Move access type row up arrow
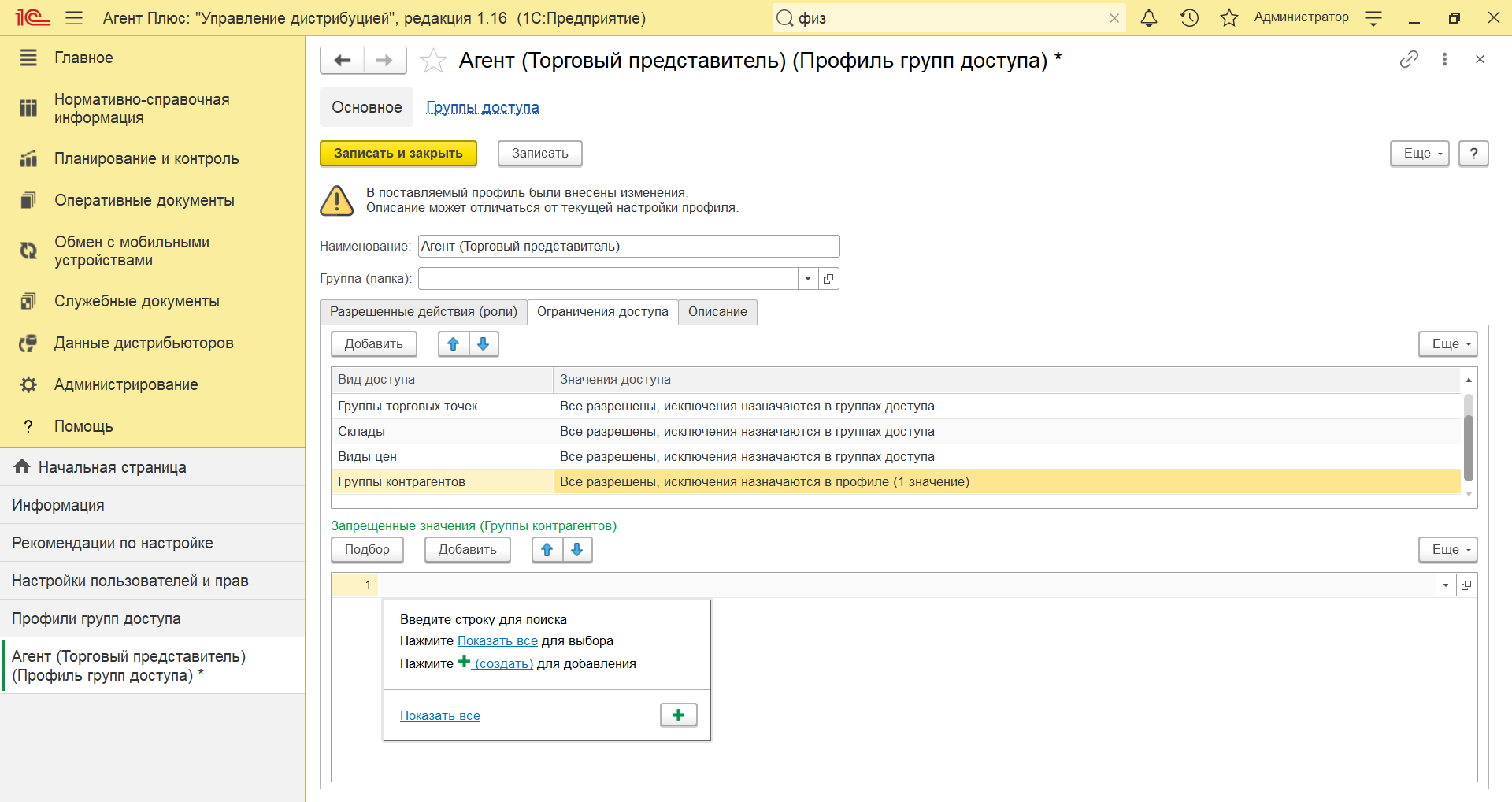This screenshot has height=802, width=1512. (x=454, y=344)
